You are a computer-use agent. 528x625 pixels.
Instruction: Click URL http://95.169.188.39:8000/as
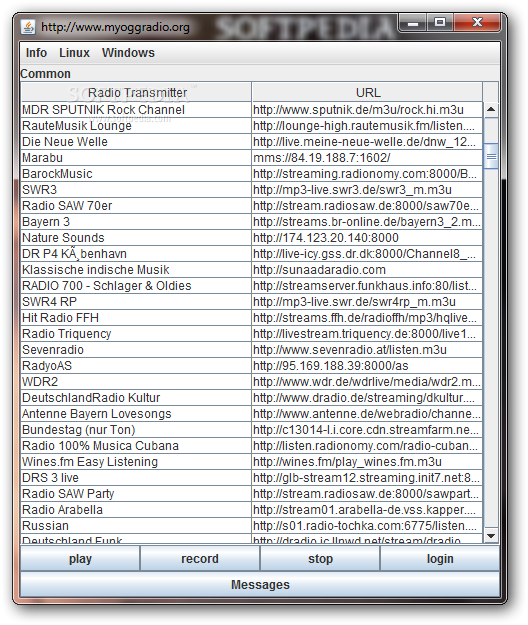(x=367, y=366)
